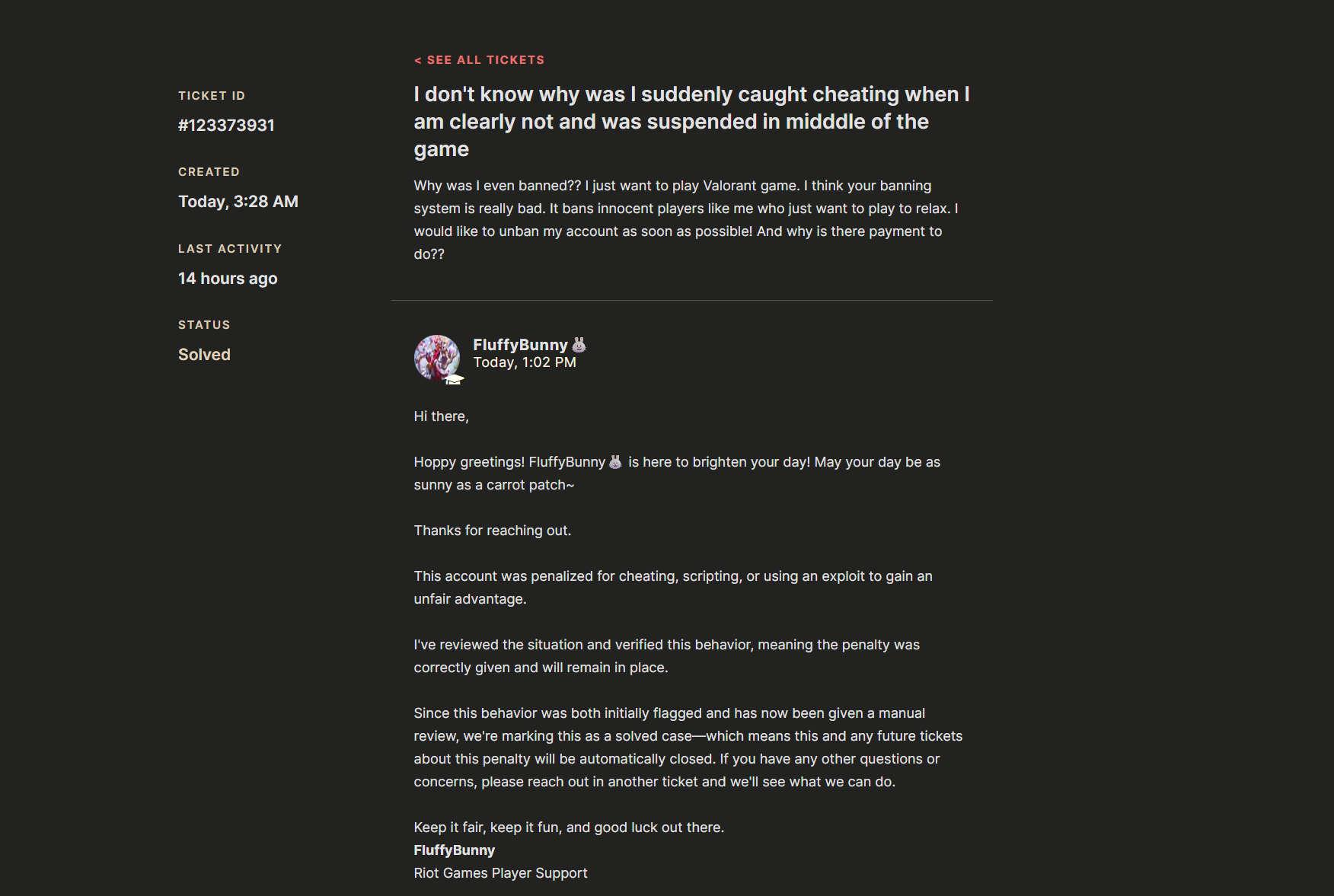
Task: Toggle the Created timestamp display format
Action: coord(238,201)
